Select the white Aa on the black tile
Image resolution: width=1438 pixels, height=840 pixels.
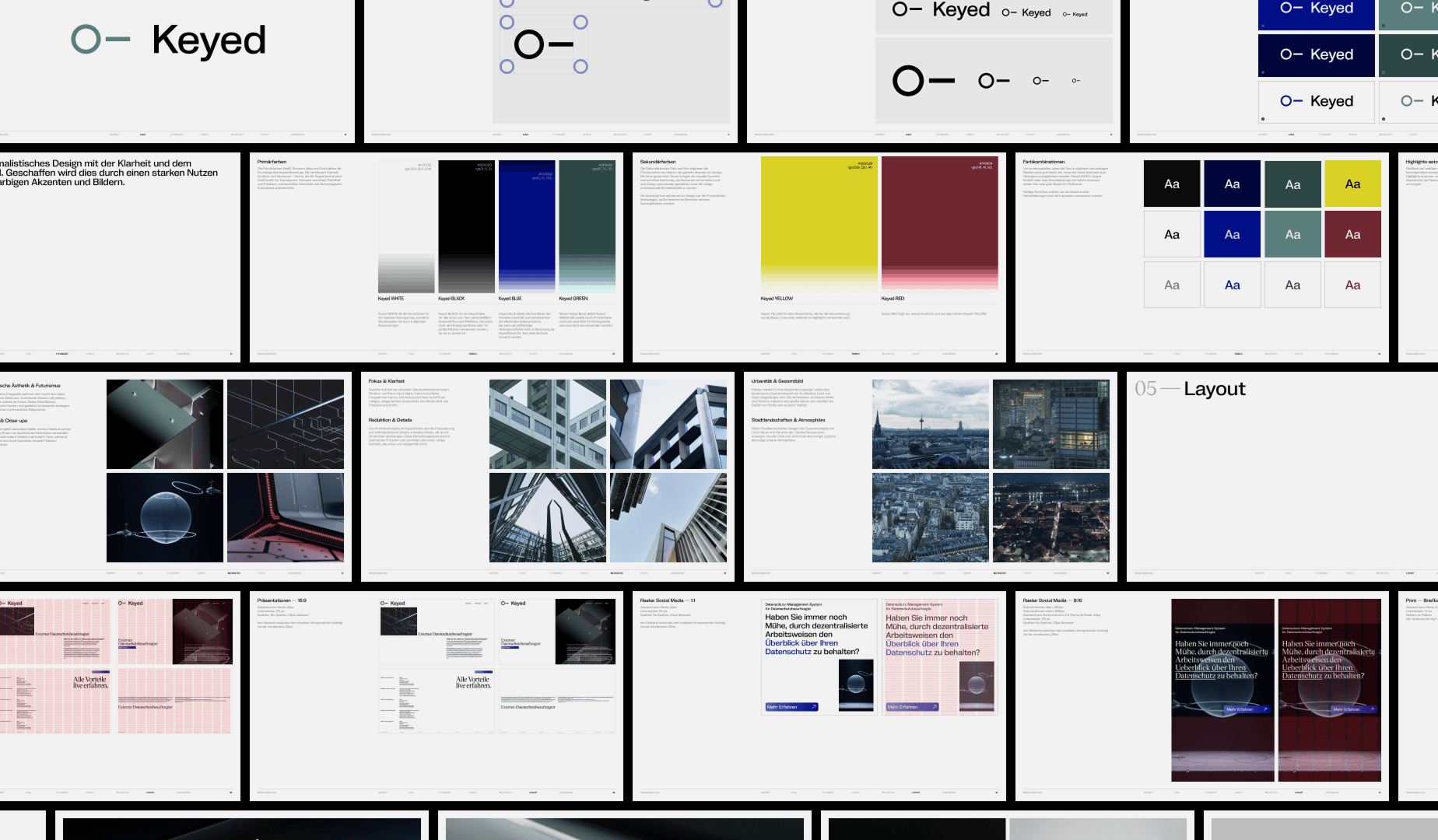tap(1172, 184)
